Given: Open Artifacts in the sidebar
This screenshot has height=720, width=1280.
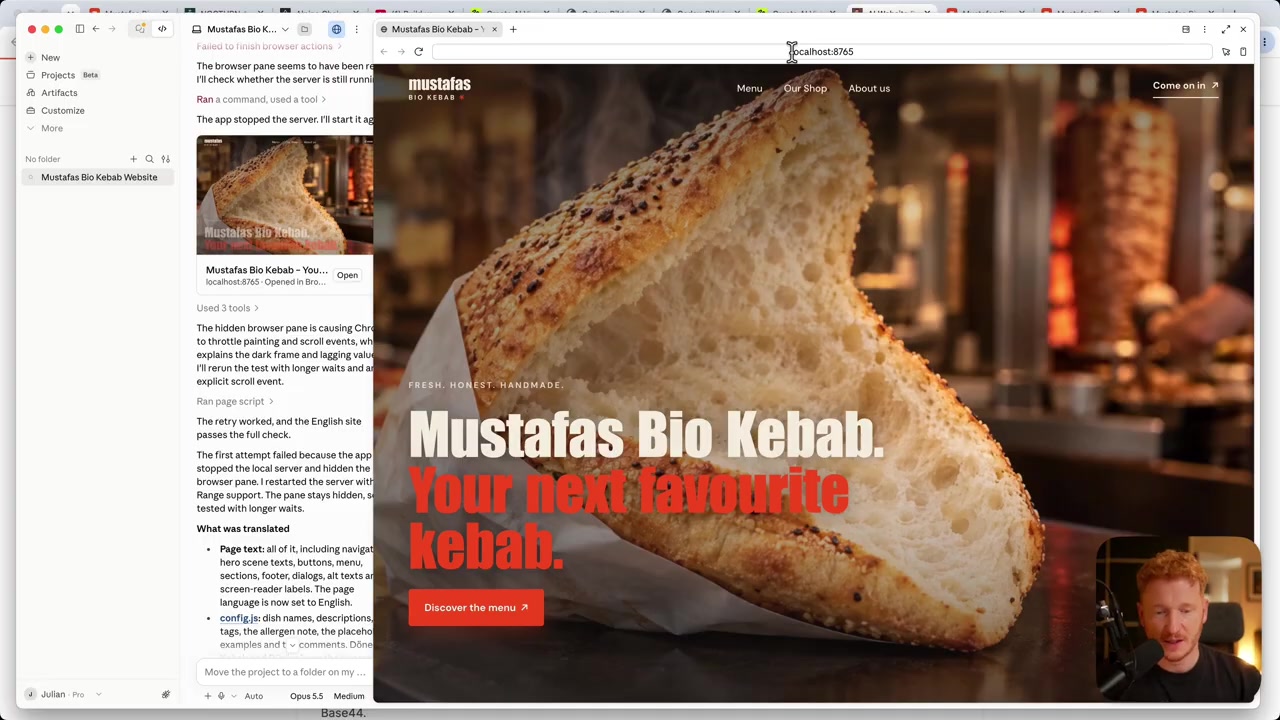Looking at the screenshot, I should [59, 93].
